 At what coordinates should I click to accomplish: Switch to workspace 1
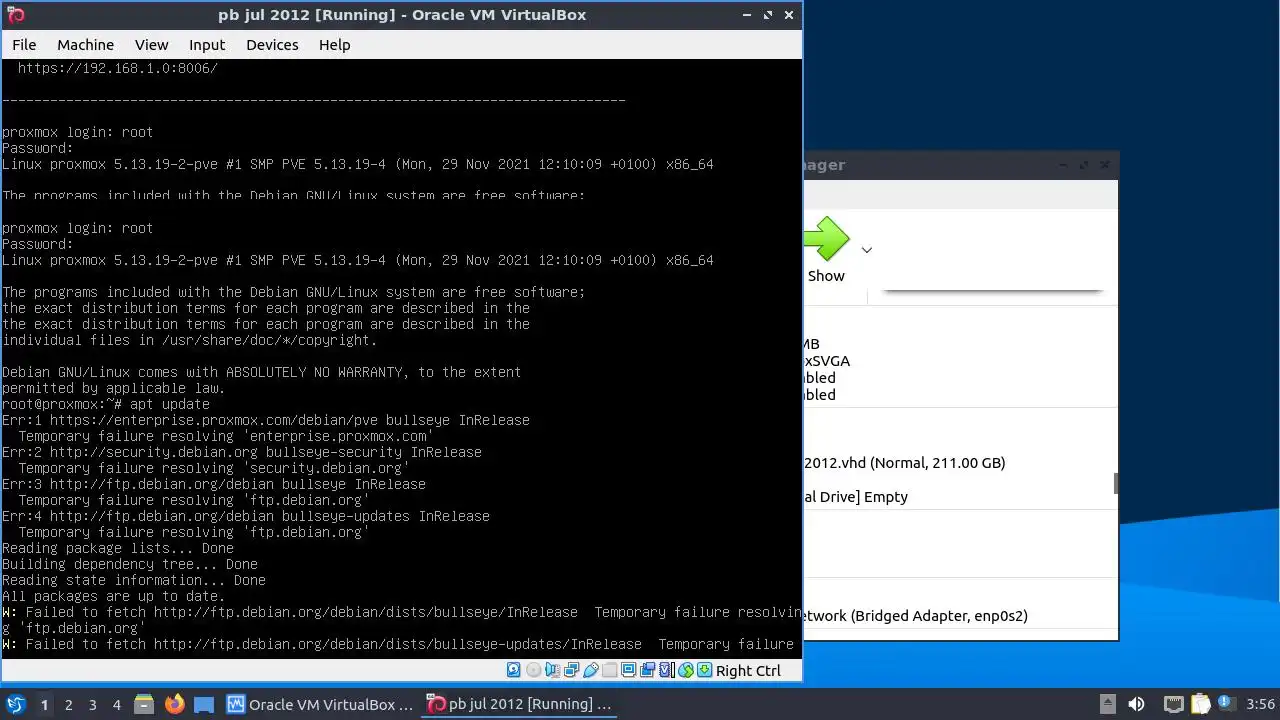pos(44,705)
